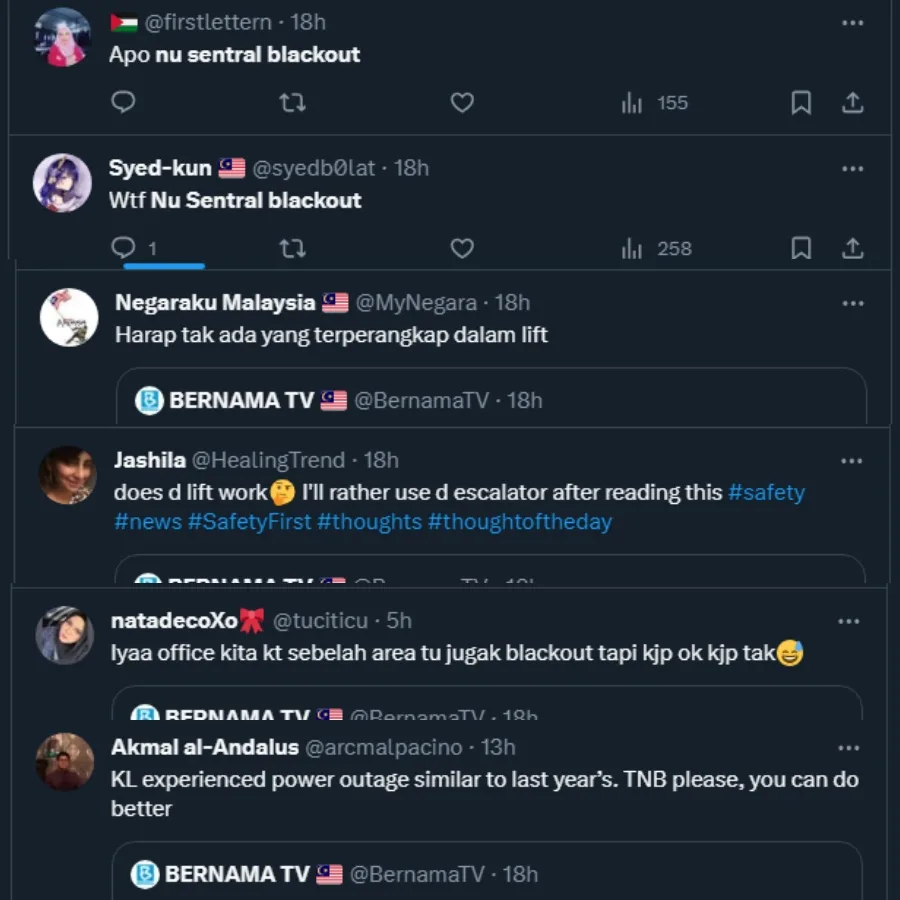Reply to Syed-kun's Nu Sentral blackout tweet
This screenshot has width=900, height=900.
click(x=124, y=248)
